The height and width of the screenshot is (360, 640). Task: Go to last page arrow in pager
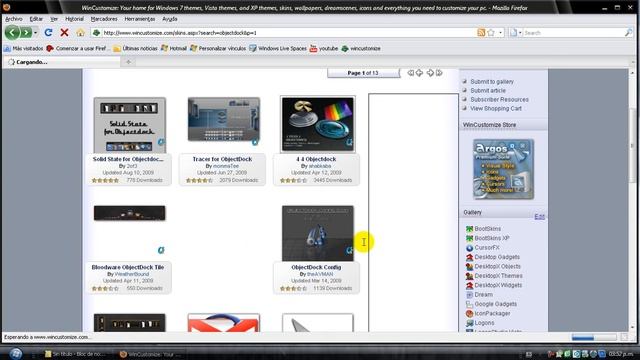click(439, 73)
